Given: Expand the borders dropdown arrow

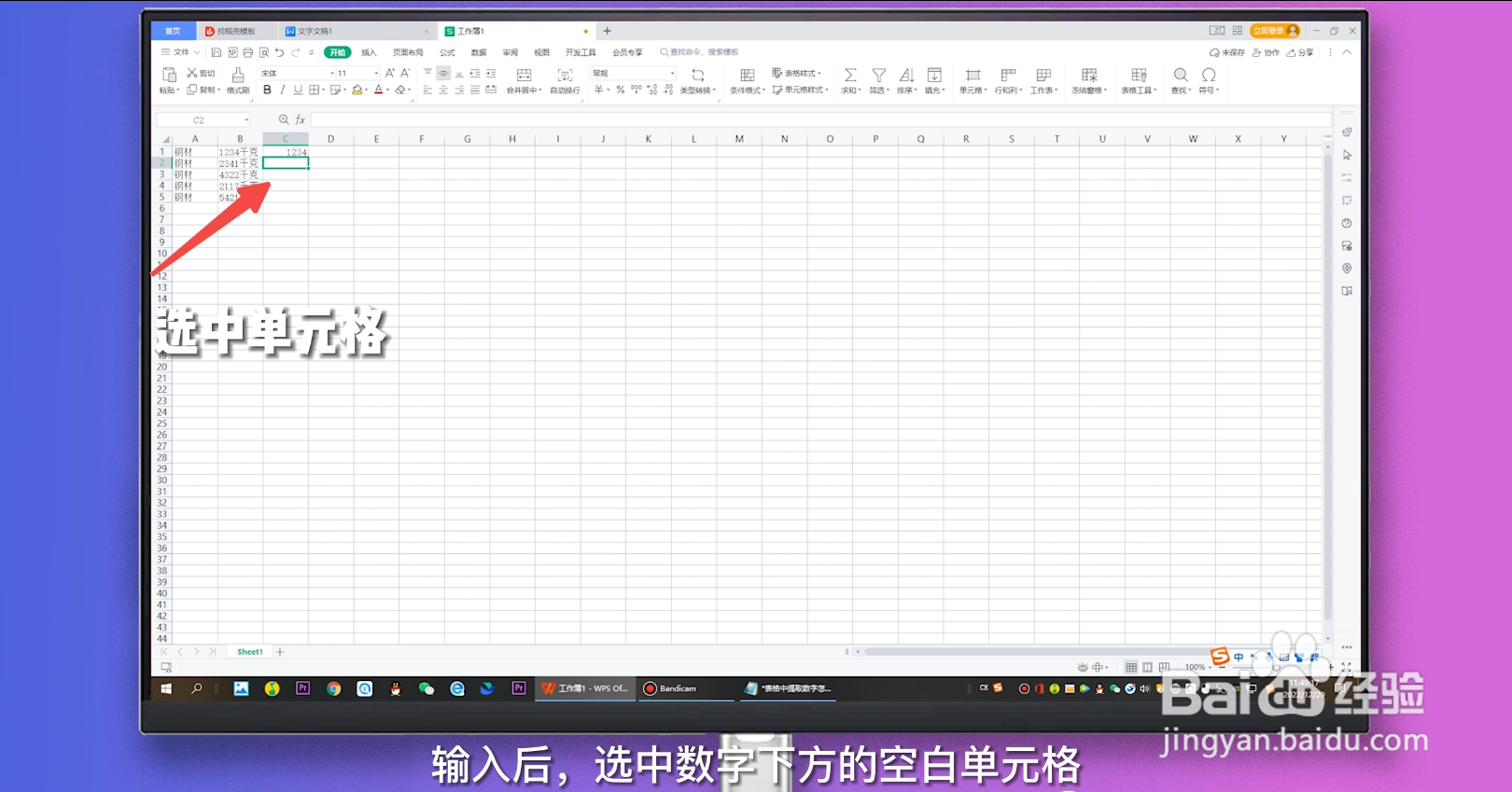Looking at the screenshot, I should [324, 90].
